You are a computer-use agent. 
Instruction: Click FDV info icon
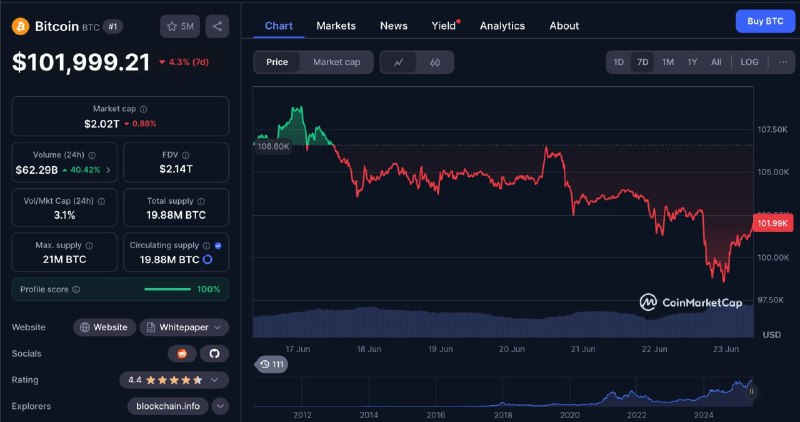[x=186, y=155]
